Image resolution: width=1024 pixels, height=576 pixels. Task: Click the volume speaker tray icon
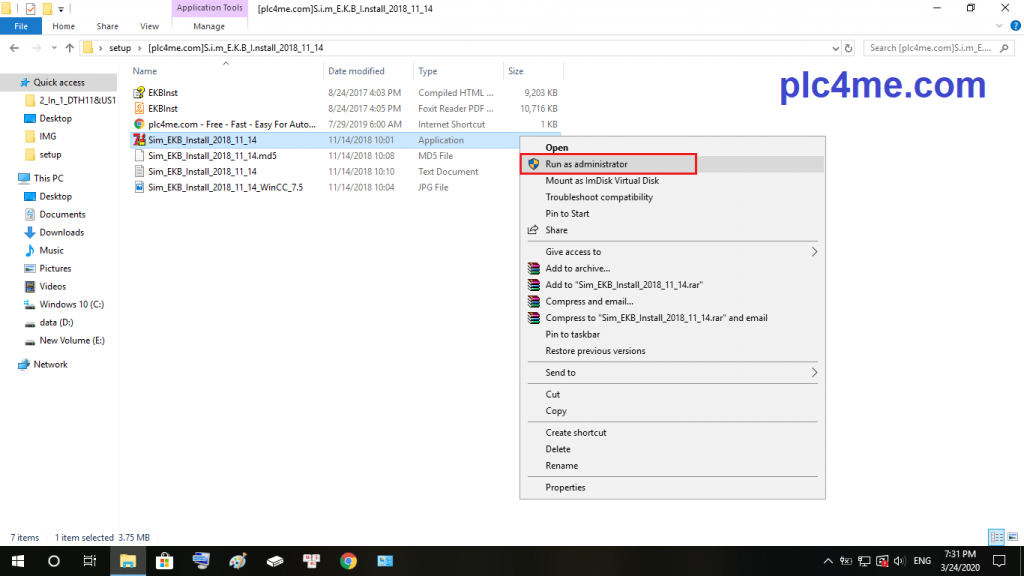point(900,561)
